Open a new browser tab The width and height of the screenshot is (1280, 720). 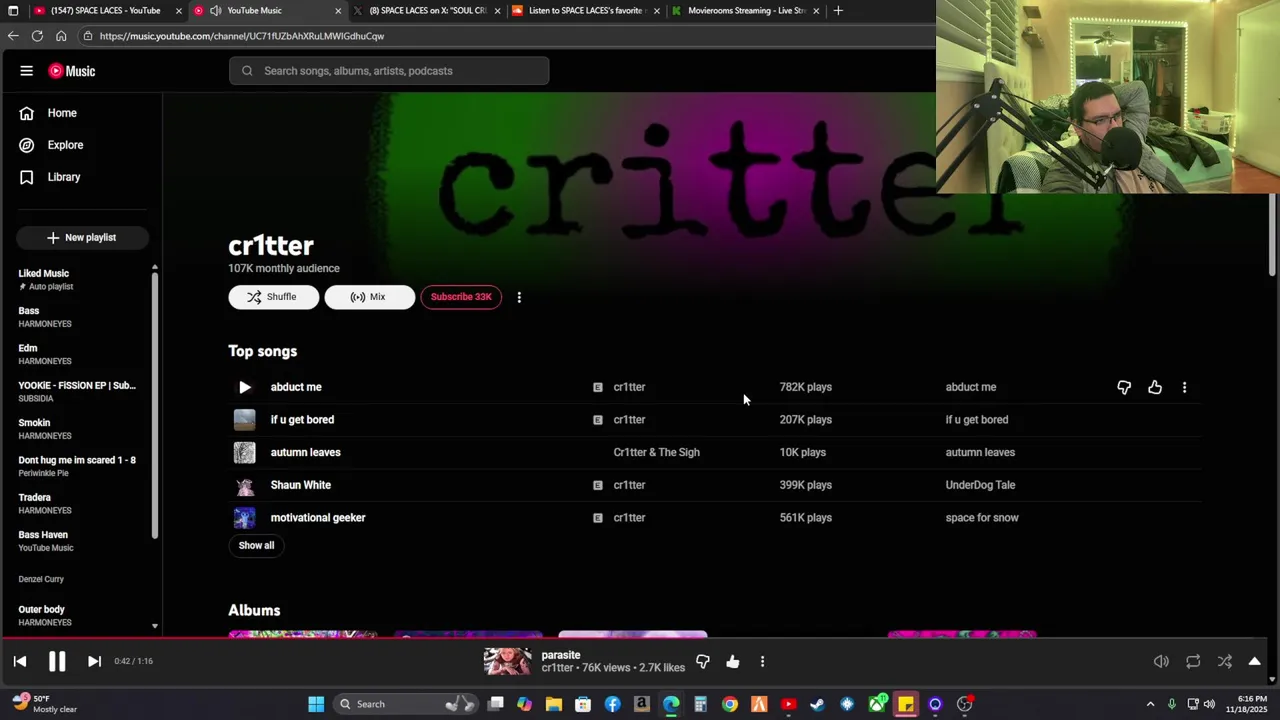[x=838, y=10]
